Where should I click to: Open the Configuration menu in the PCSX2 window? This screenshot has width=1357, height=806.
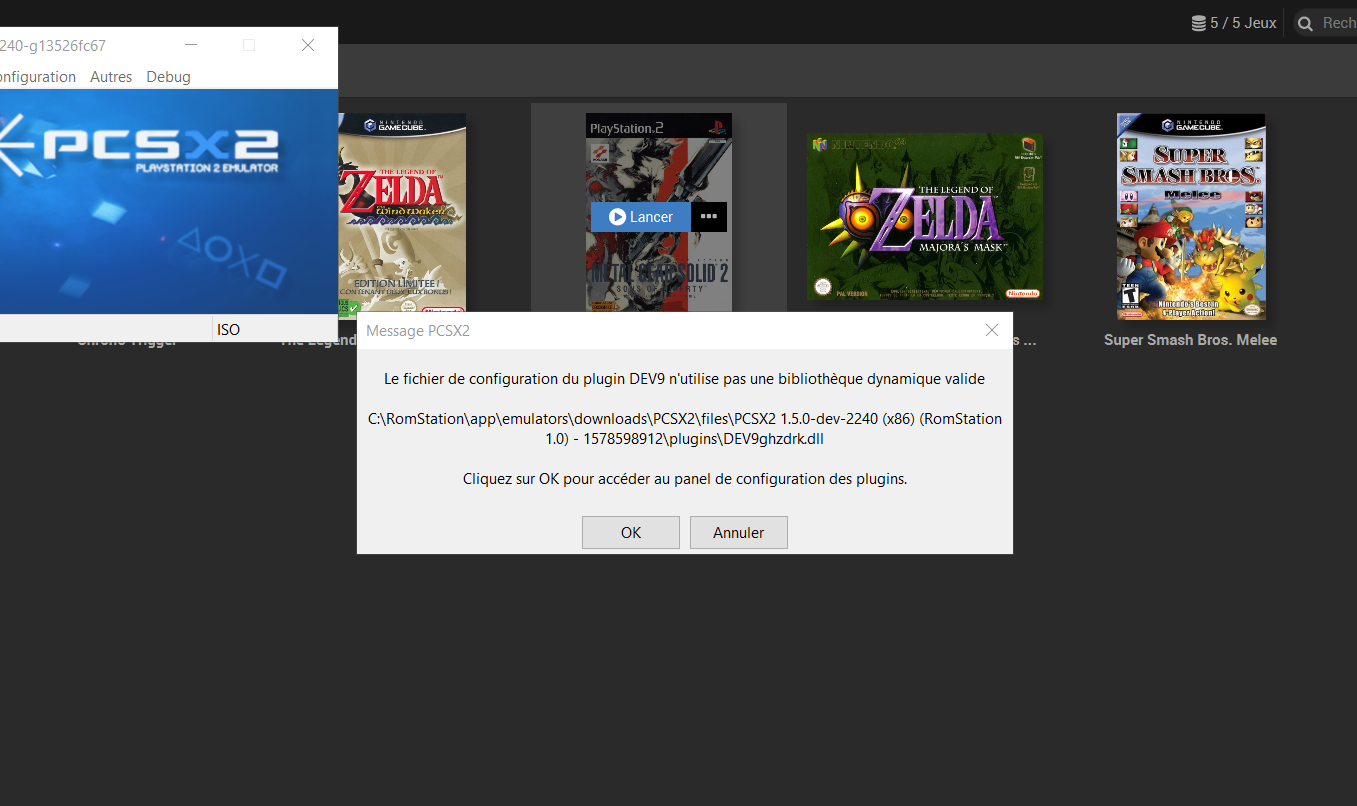37,77
